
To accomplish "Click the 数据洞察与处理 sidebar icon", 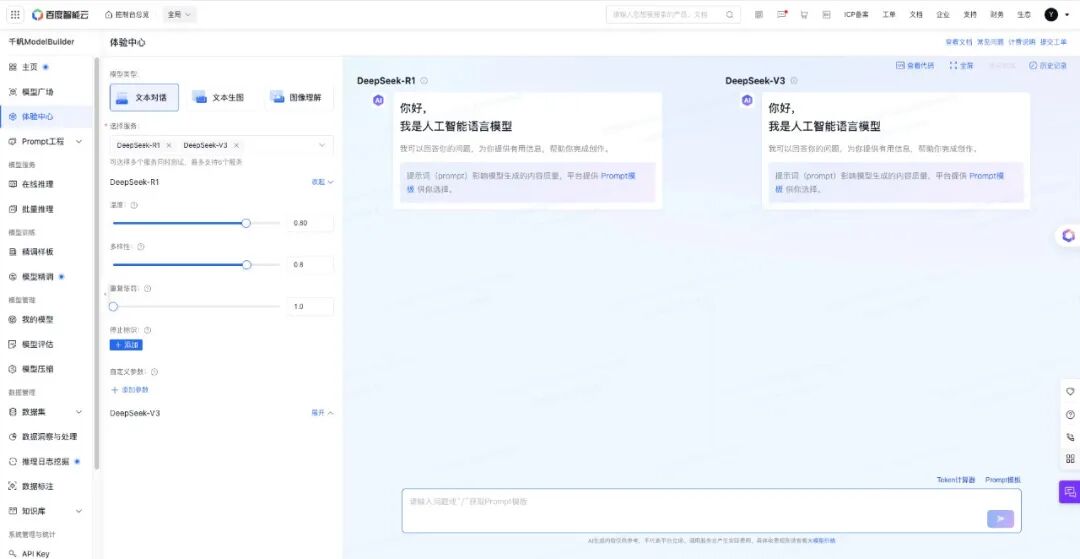I will click(12, 436).
